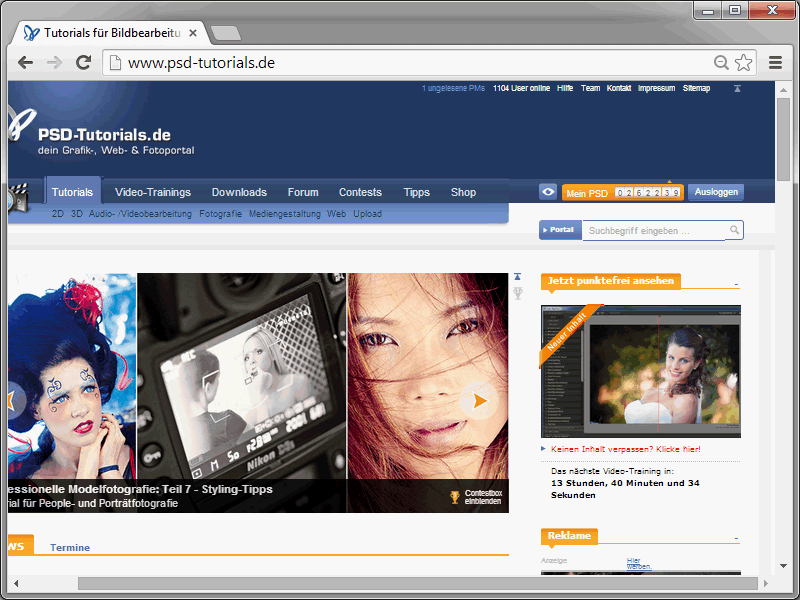Click the collapse arrow icon beside image slider

[517, 277]
